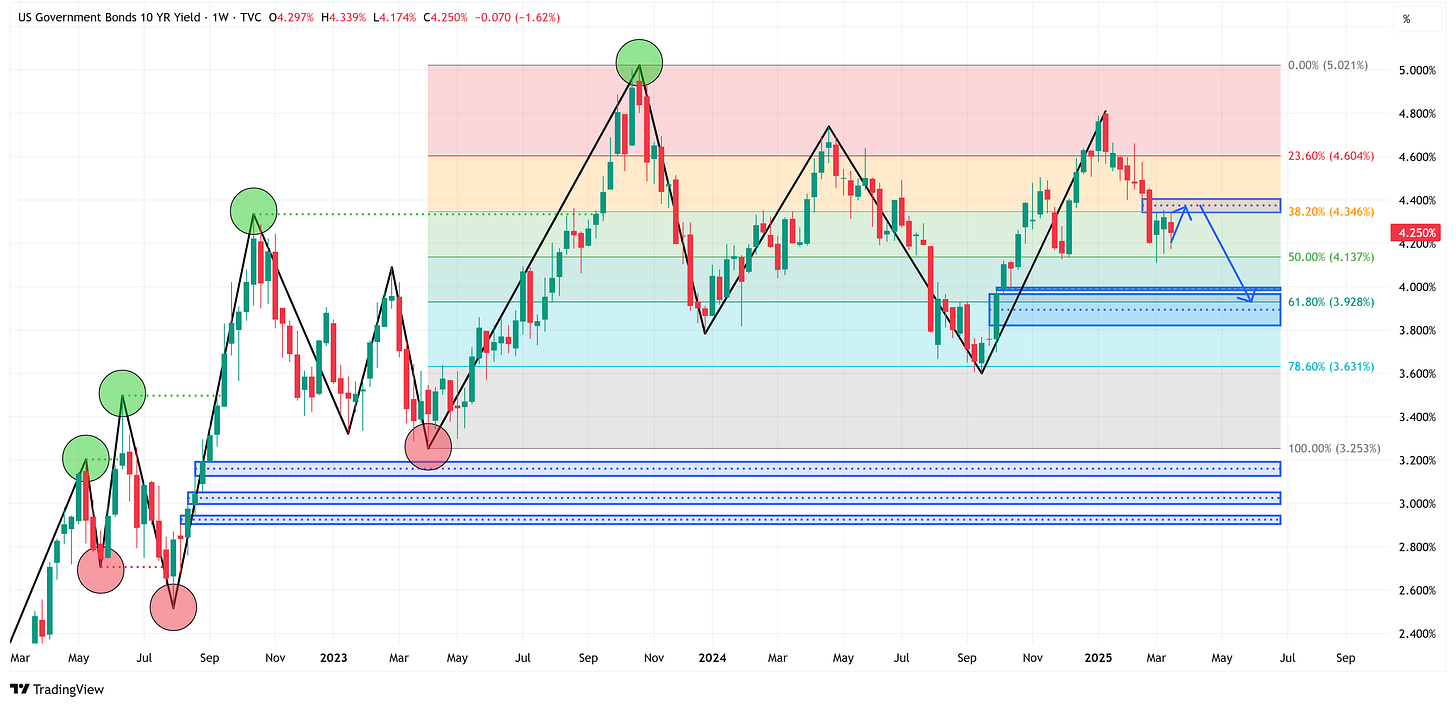Viewport: 1456px width, 707px height.
Task: Click the 2024 label on the time axis
Action: [x=713, y=659]
